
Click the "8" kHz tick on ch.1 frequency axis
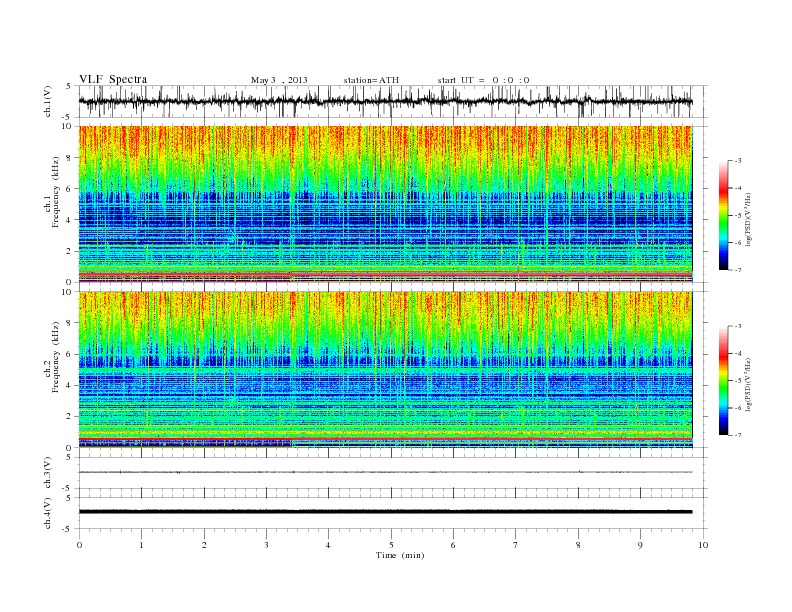(x=70, y=158)
